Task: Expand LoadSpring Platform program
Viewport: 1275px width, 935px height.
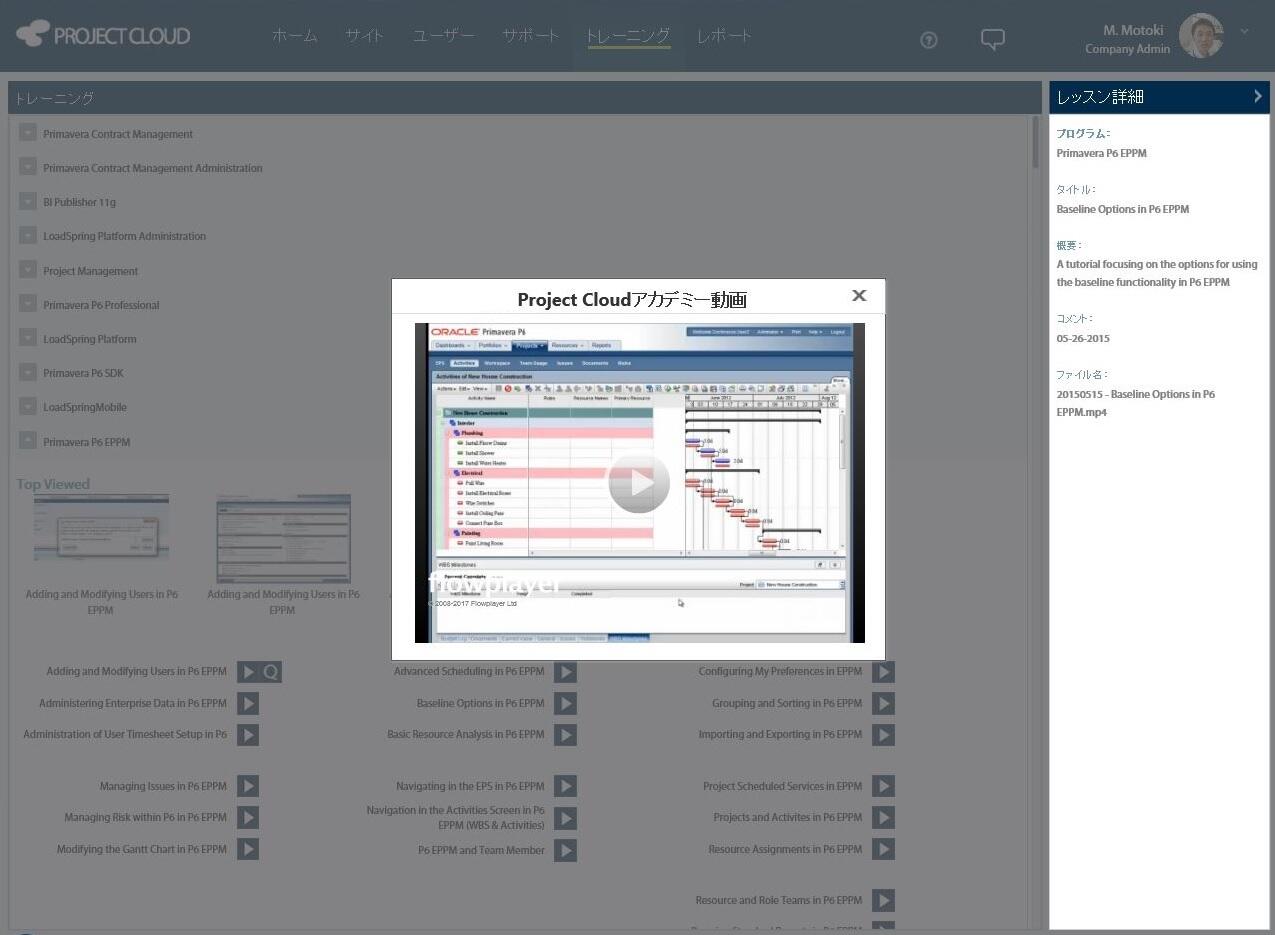Action: 28,338
